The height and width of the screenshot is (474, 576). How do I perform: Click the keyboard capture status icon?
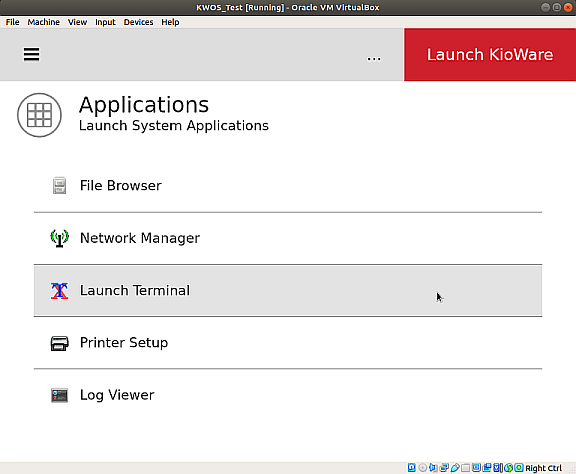point(519,467)
